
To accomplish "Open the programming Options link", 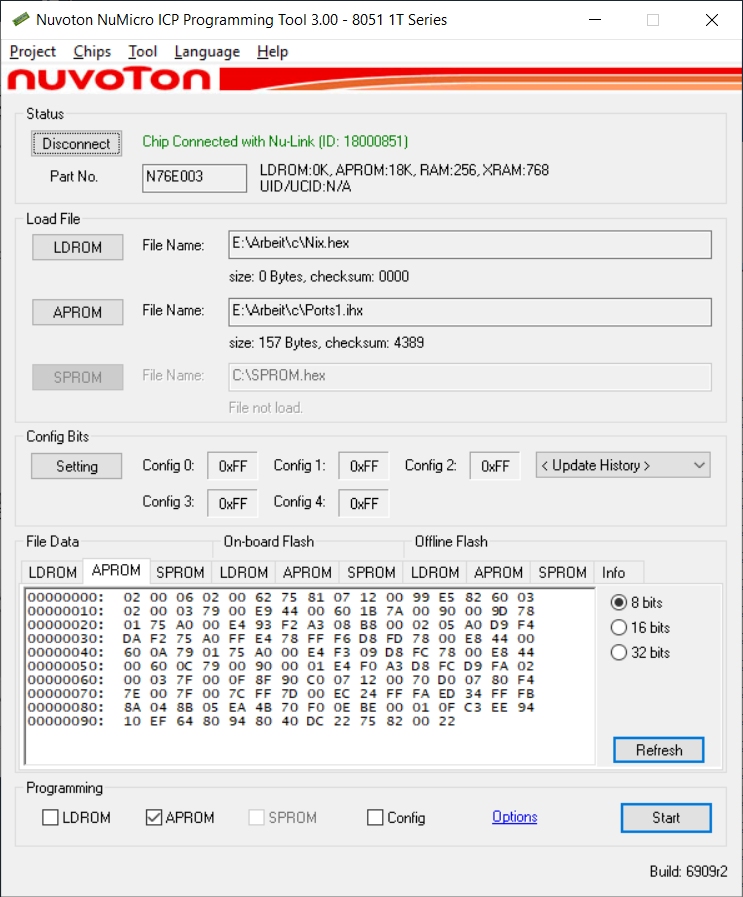I will point(514,817).
